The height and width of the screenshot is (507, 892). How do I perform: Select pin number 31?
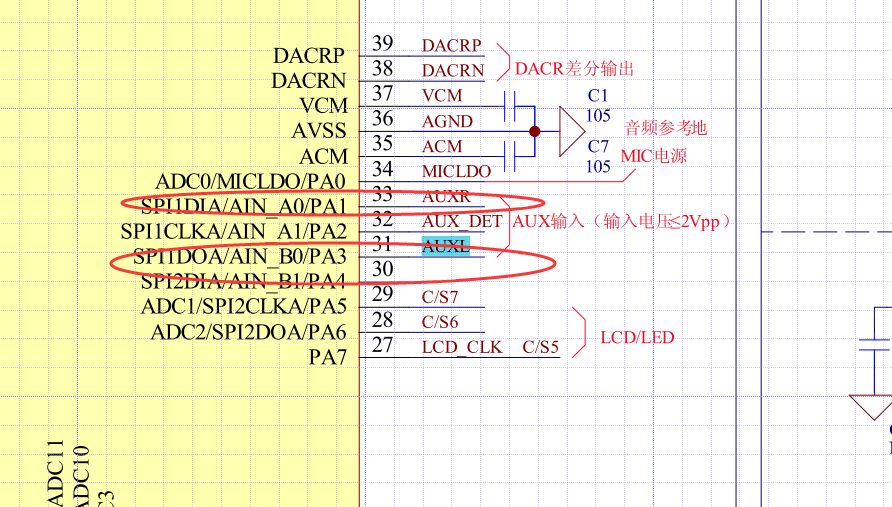(x=383, y=244)
